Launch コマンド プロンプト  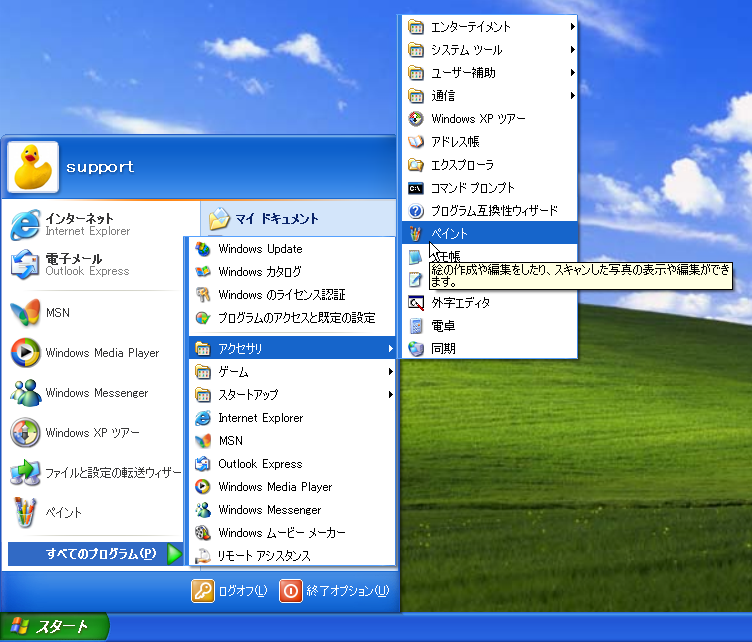(490, 188)
